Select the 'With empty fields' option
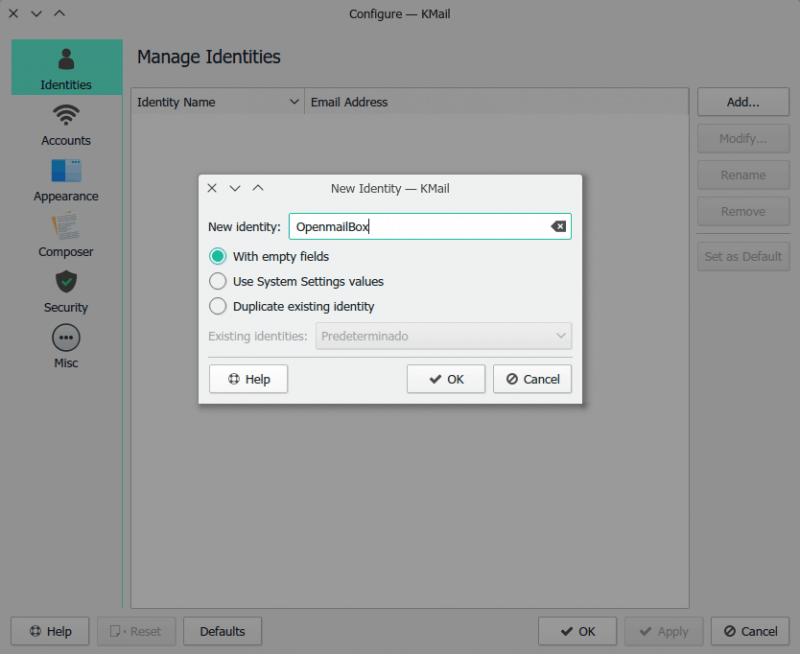 tap(217, 257)
